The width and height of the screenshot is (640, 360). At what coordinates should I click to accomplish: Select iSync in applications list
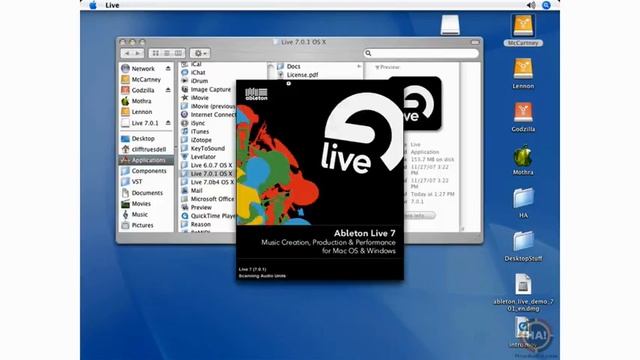(193, 123)
